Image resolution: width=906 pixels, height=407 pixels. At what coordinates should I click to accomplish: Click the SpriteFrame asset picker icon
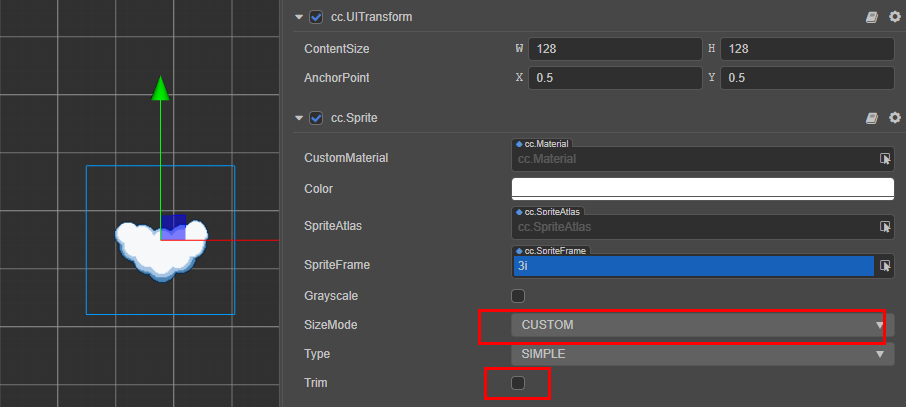click(x=885, y=266)
